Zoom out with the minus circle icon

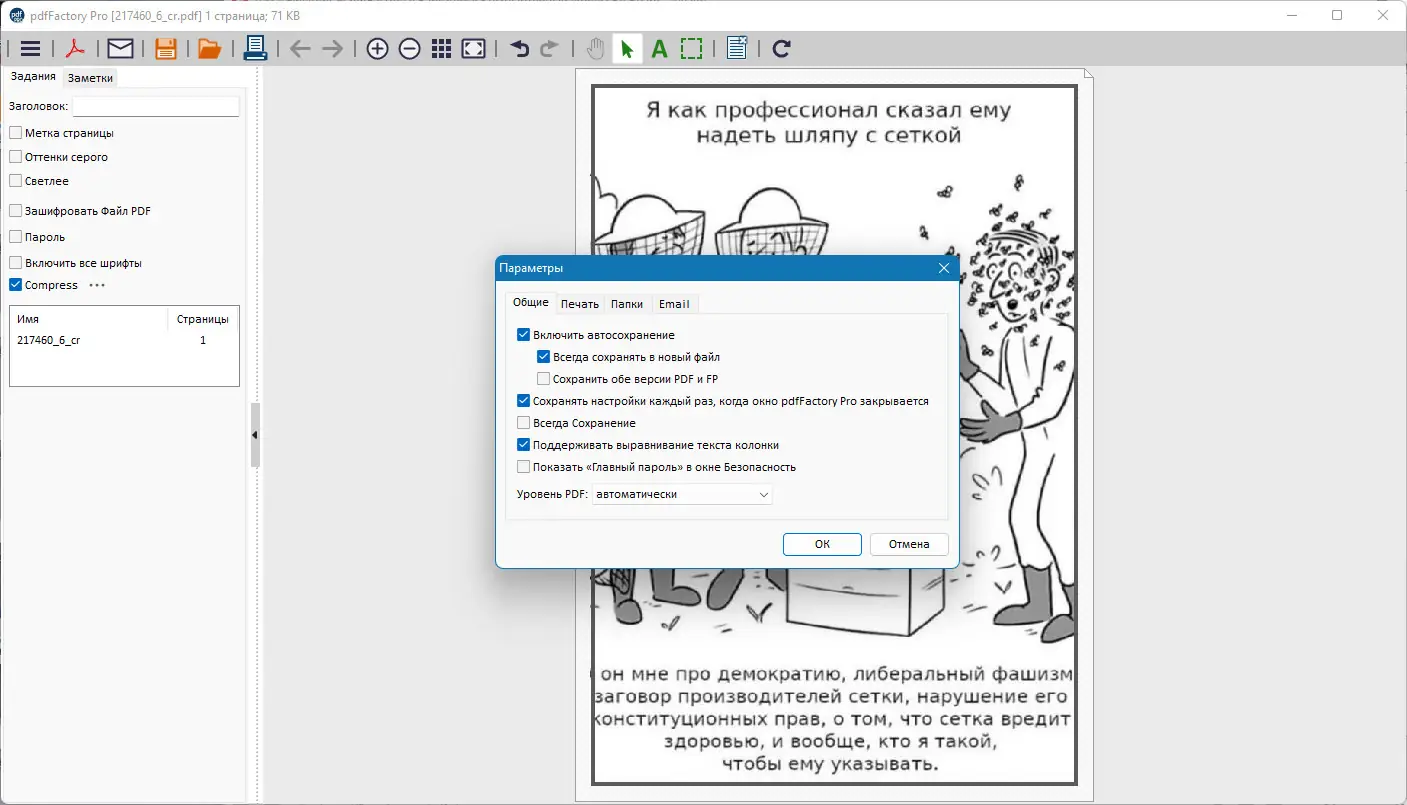409,49
